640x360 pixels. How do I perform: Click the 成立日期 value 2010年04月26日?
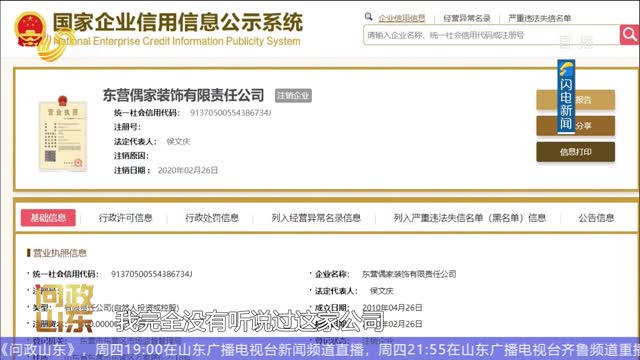coord(392,307)
